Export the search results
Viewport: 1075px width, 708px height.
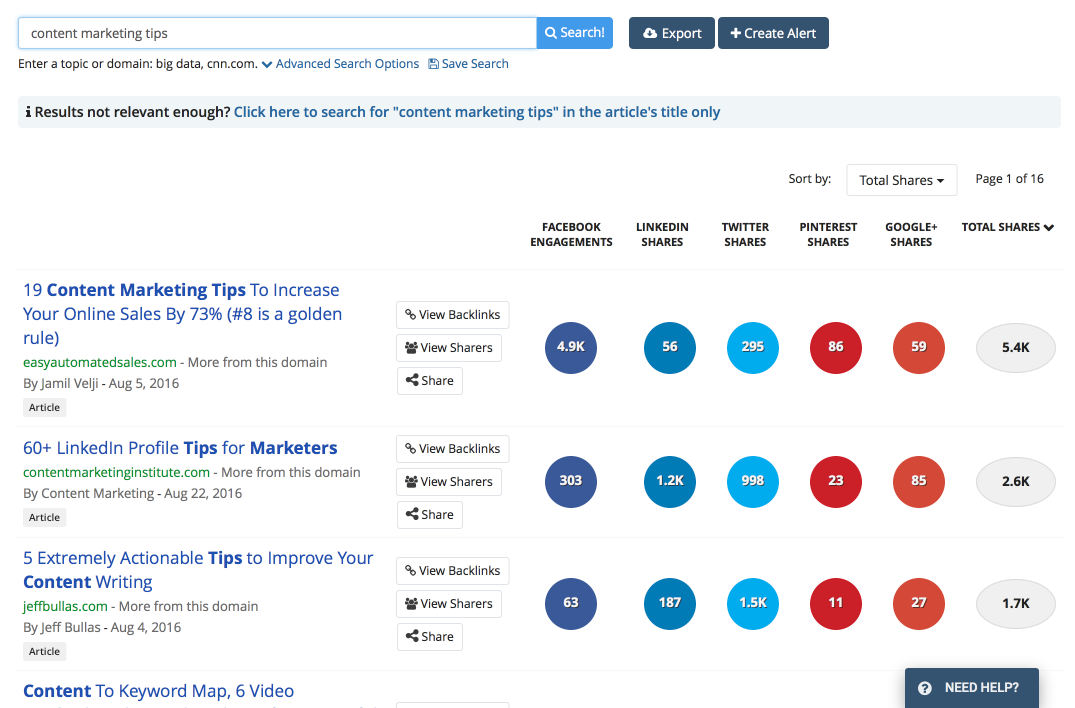pyautogui.click(x=672, y=33)
